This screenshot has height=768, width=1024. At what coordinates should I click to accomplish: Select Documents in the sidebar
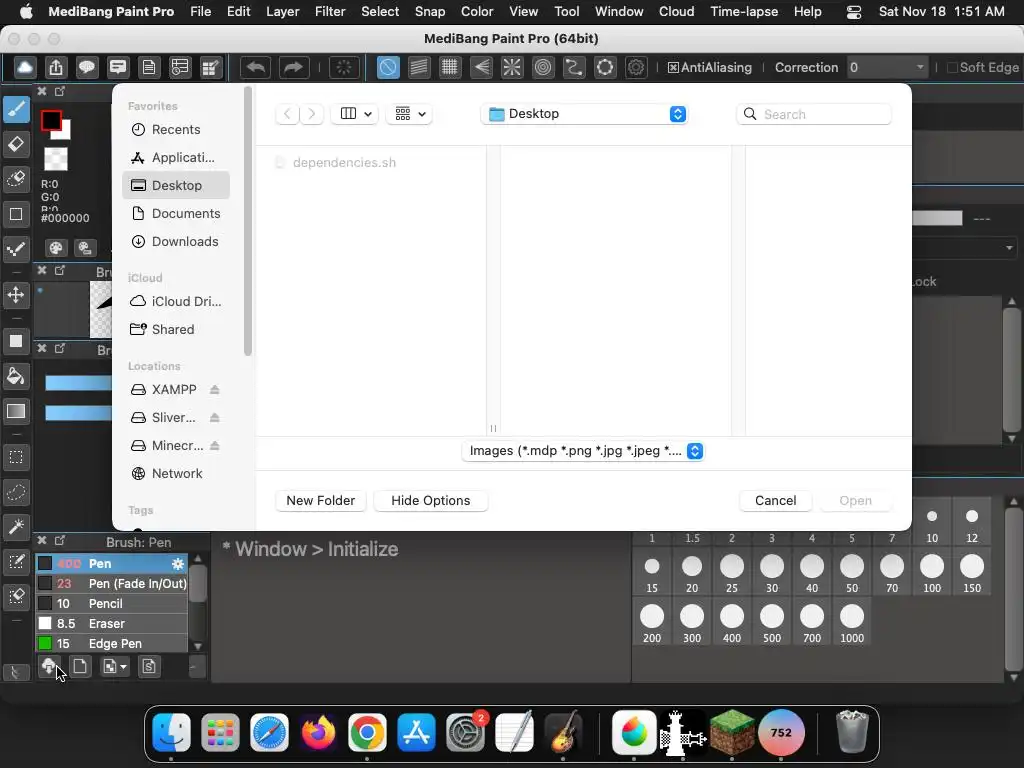(x=176, y=214)
